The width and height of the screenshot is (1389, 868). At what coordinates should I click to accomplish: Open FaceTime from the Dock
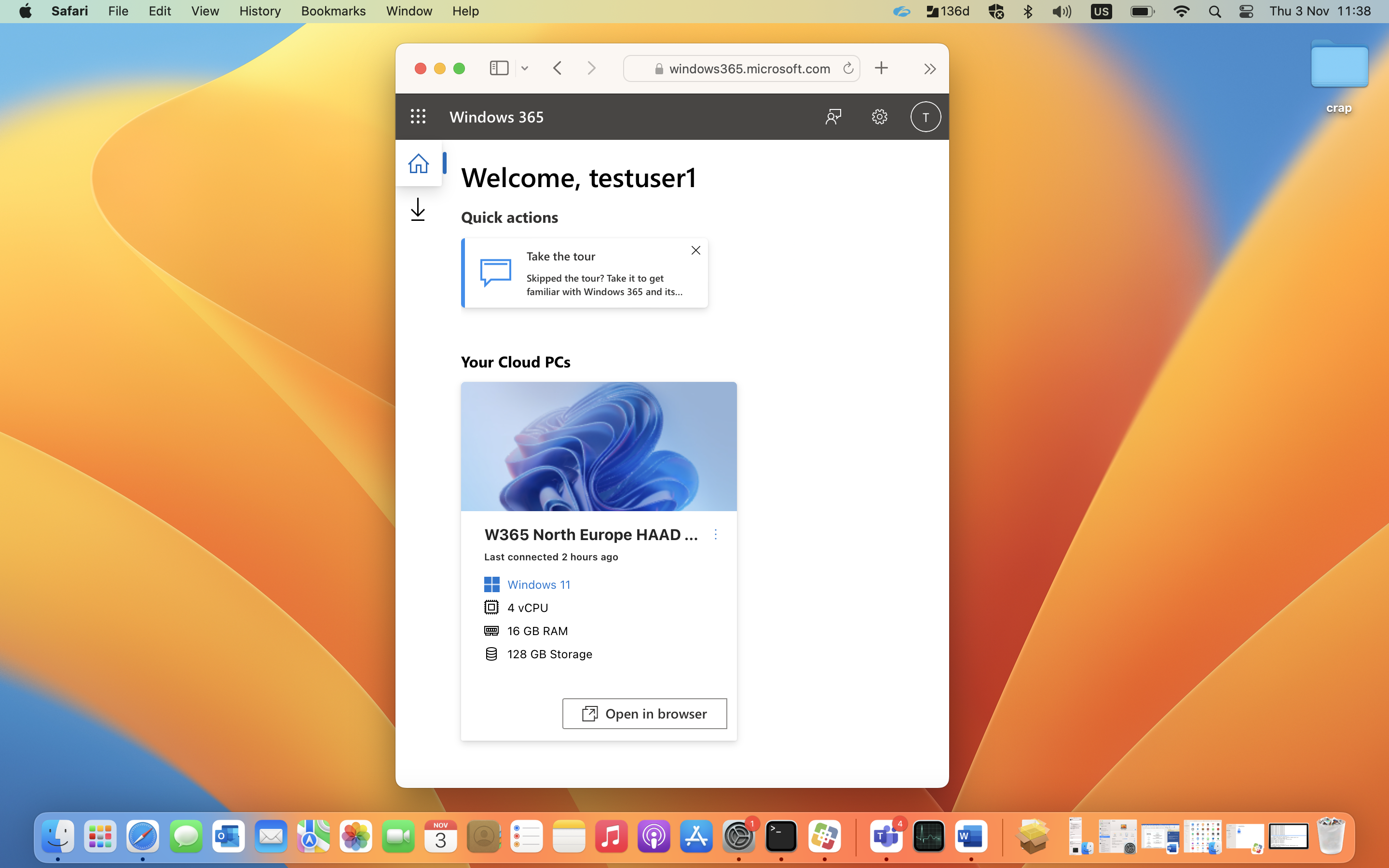[x=398, y=836]
